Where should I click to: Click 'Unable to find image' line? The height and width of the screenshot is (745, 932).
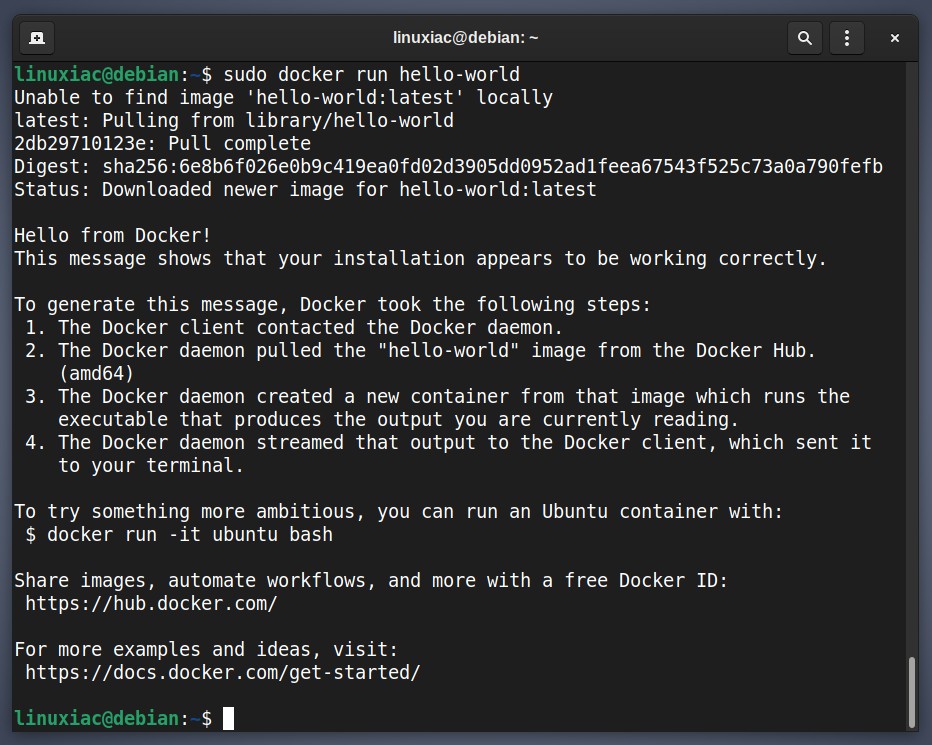[x=284, y=98]
